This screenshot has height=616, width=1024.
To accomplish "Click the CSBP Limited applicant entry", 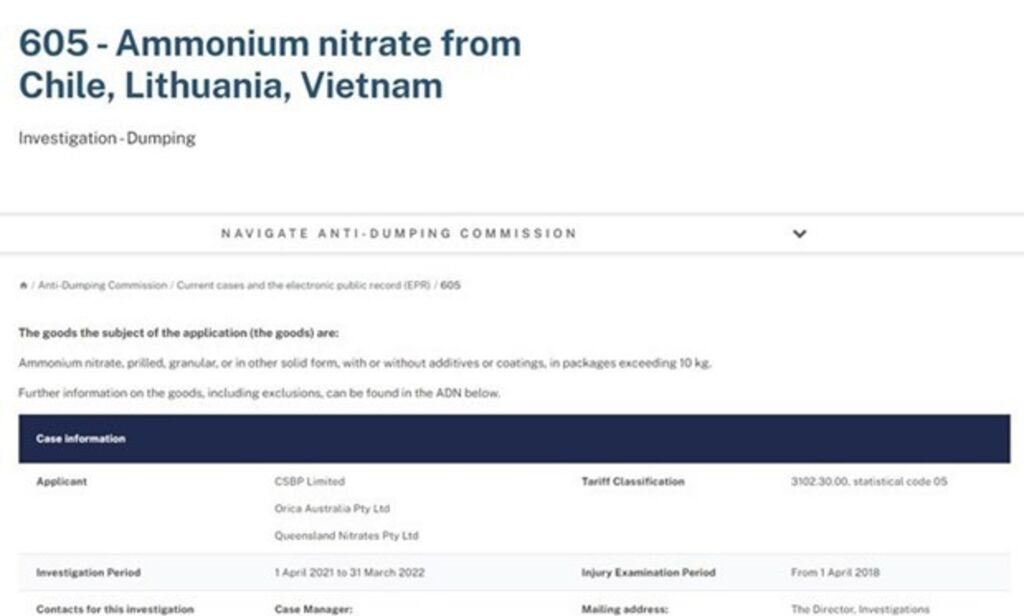I will (309, 482).
